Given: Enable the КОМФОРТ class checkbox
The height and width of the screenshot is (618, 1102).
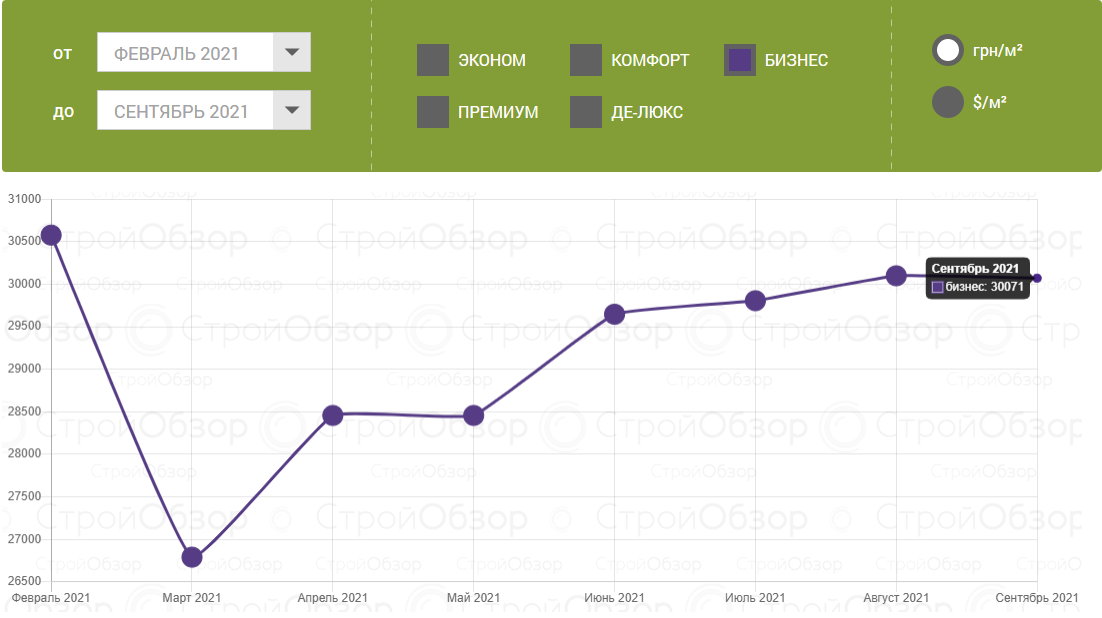Looking at the screenshot, I should pyautogui.click(x=586, y=60).
